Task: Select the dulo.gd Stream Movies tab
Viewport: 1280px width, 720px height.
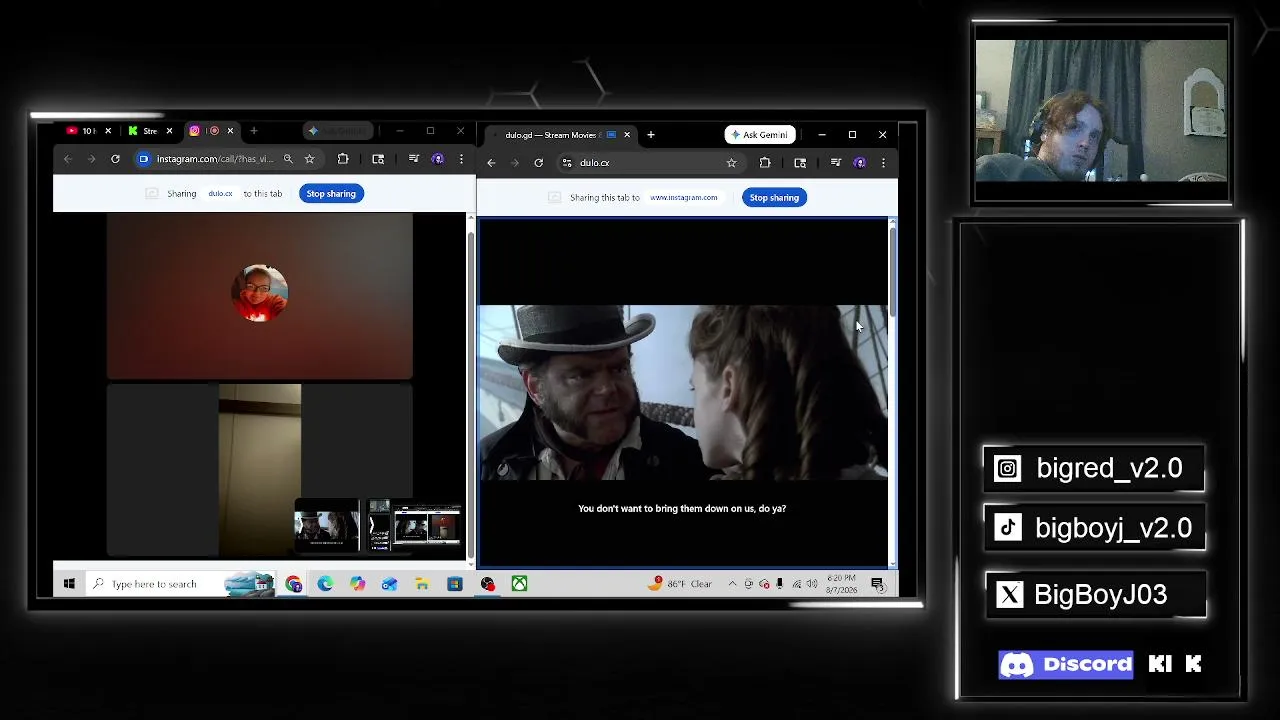Action: pos(558,135)
